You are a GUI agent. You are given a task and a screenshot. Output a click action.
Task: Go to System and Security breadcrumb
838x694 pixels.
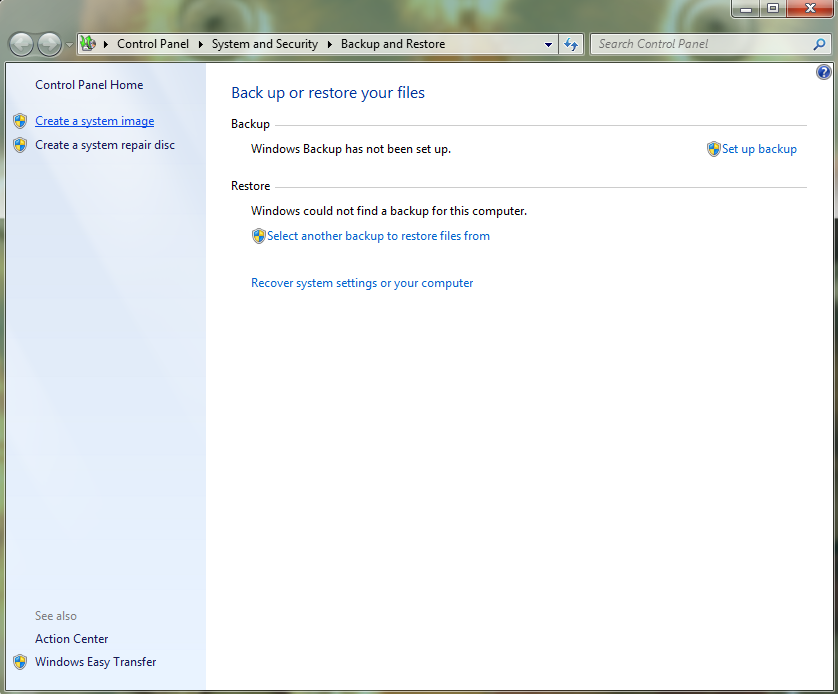coord(265,44)
